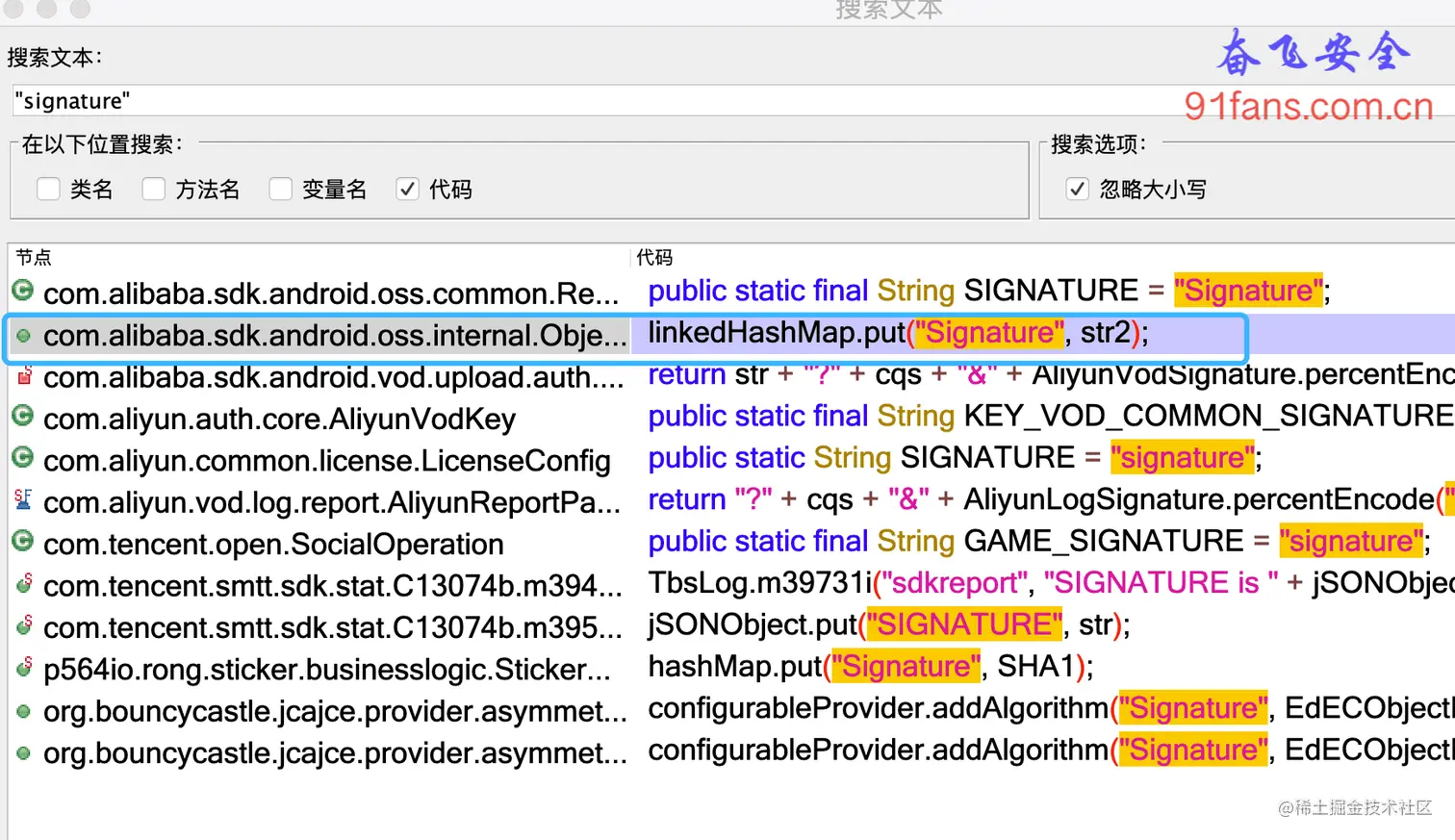The height and width of the screenshot is (840, 1455).
Task: Select the com.aliyun.common.license.LicenseConfig result
Action: point(327,461)
